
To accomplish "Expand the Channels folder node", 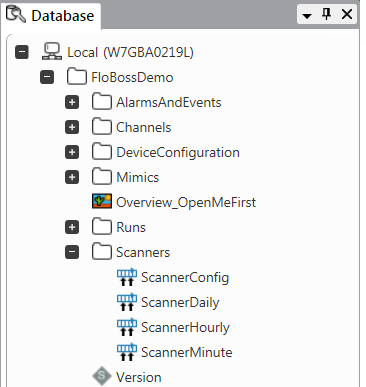I will tap(72, 127).
